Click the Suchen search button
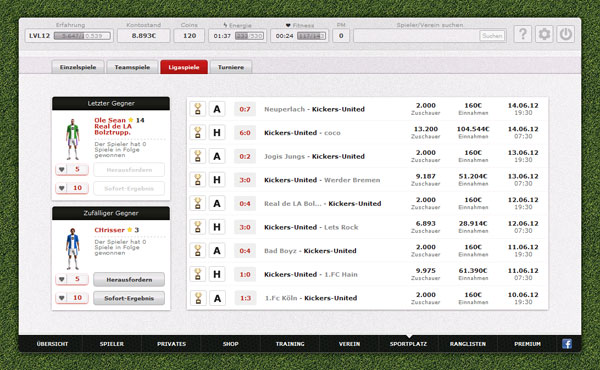 click(x=492, y=36)
